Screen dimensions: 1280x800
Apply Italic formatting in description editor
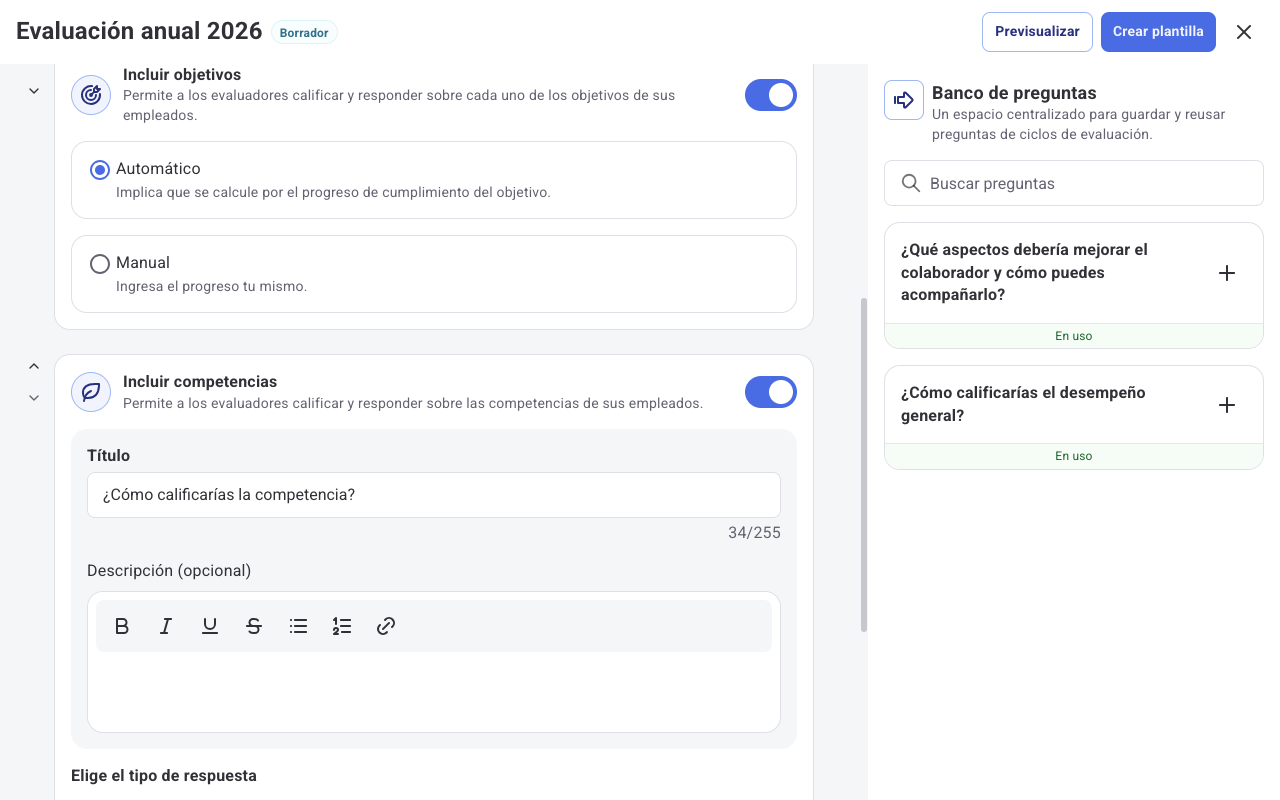coord(166,626)
